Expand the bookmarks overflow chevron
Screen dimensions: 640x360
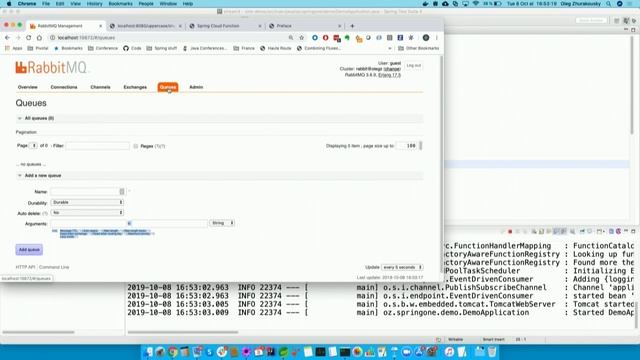pyautogui.click(x=390, y=48)
